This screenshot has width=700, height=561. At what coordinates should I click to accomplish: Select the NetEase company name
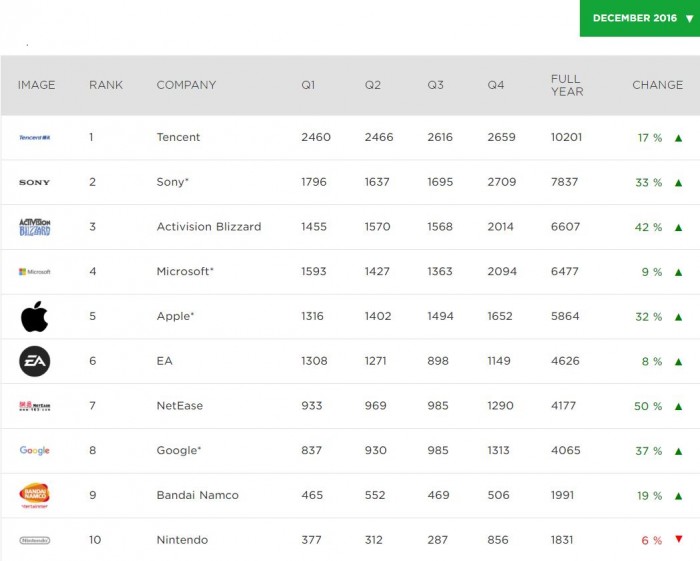coord(180,406)
